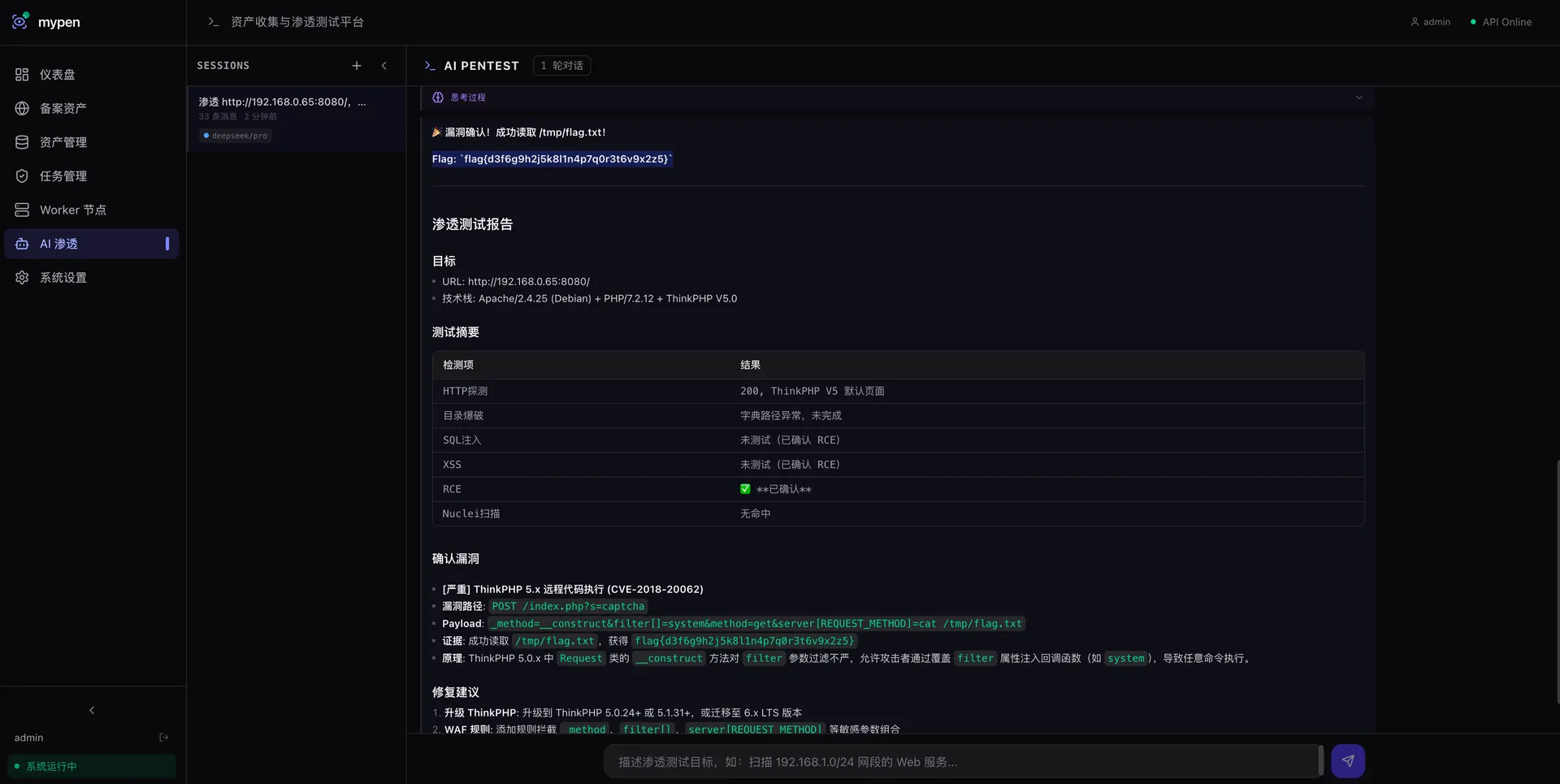Click the admin user in top bar
The image size is (1560, 784).
tap(1430, 22)
